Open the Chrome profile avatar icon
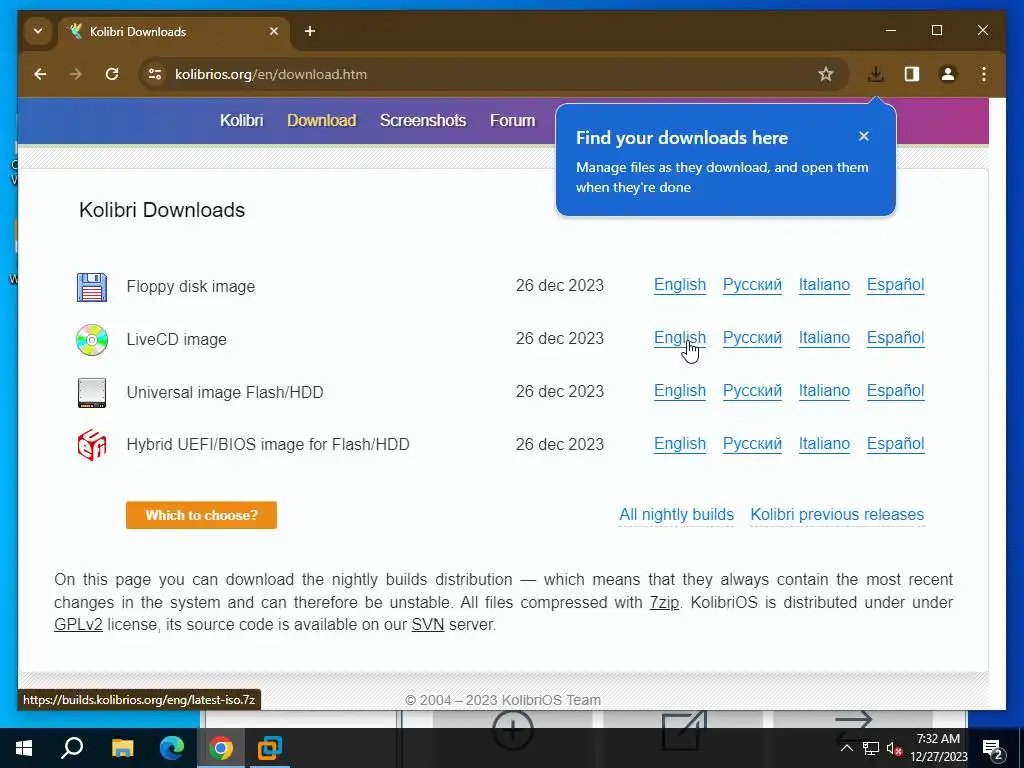Viewport: 1024px width, 768px height. (948, 74)
